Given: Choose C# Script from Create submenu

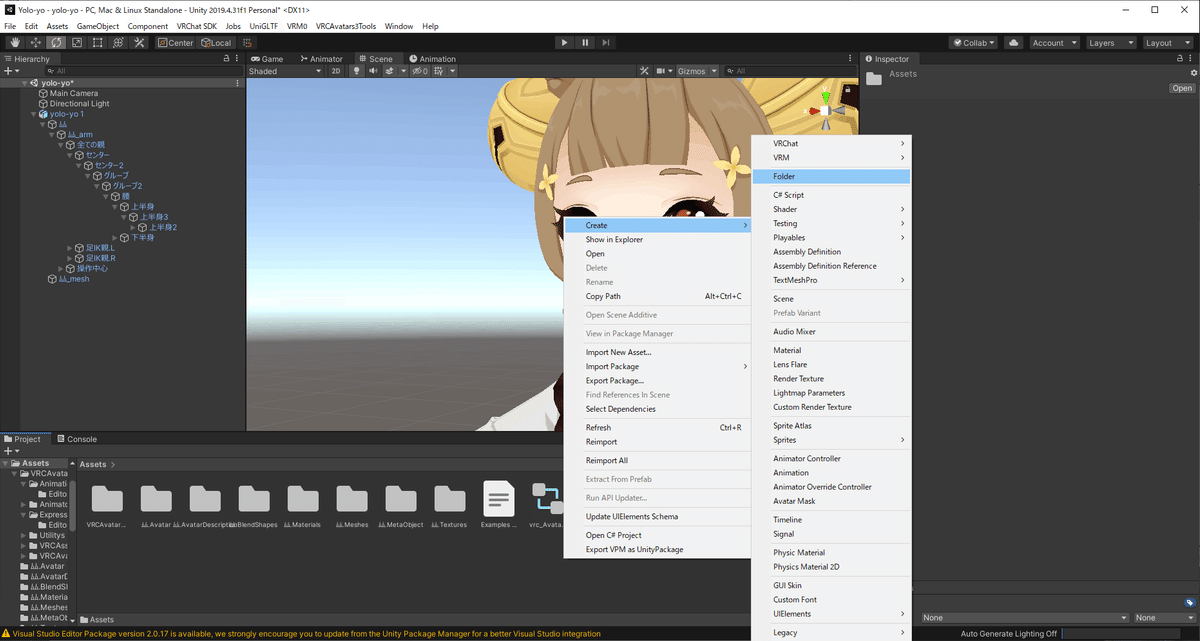Looking at the screenshot, I should [x=831, y=195].
